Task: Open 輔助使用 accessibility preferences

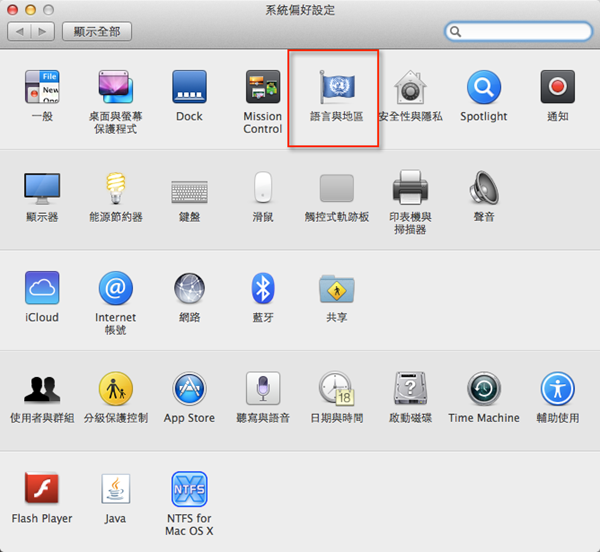Action: [558, 389]
